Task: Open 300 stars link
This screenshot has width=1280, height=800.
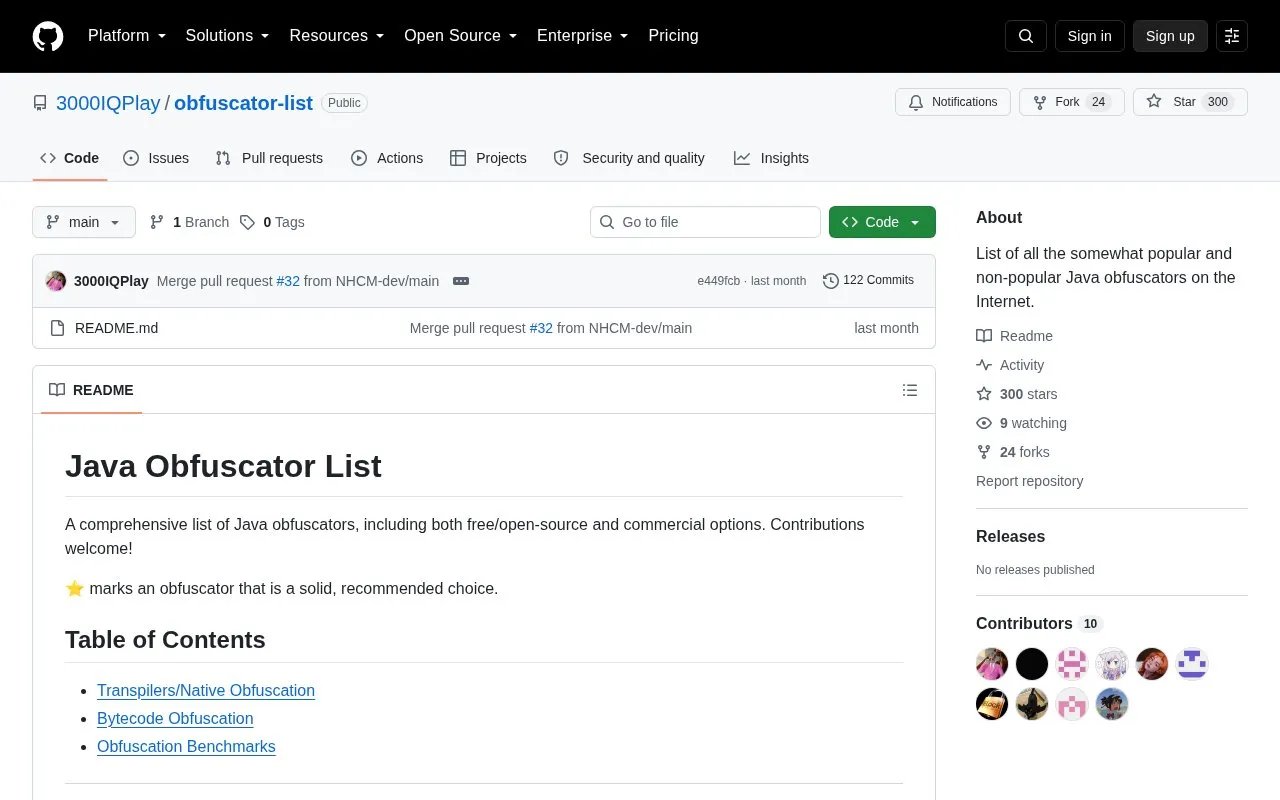Action: point(1017,394)
